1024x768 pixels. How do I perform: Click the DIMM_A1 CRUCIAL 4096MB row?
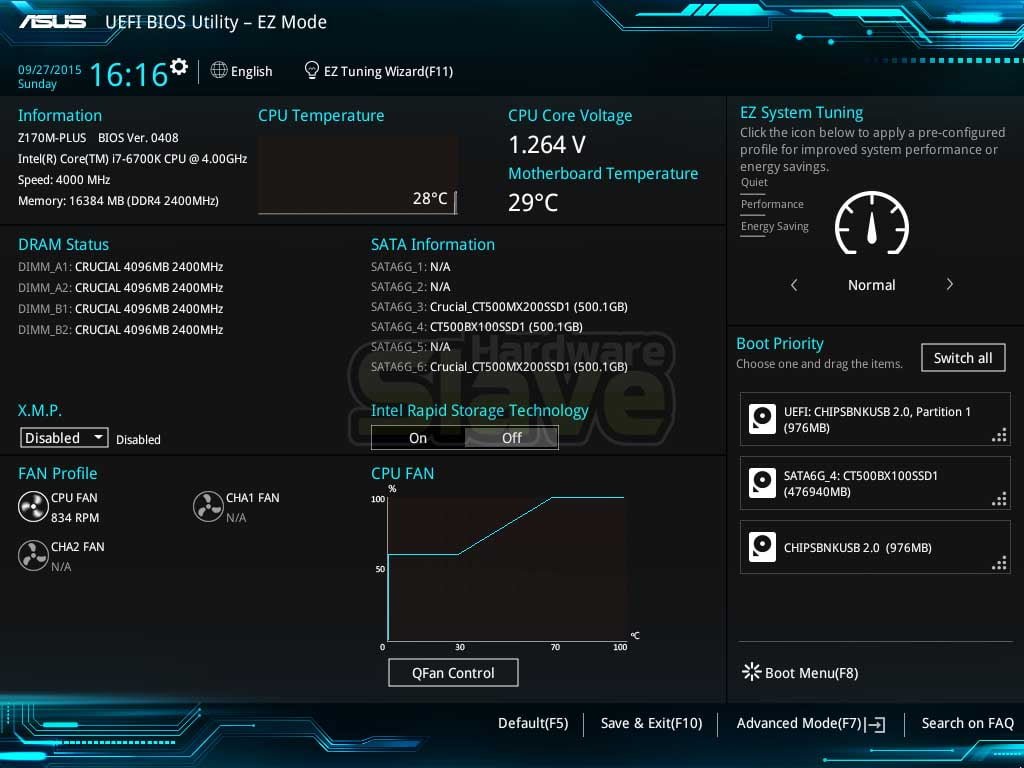121,266
